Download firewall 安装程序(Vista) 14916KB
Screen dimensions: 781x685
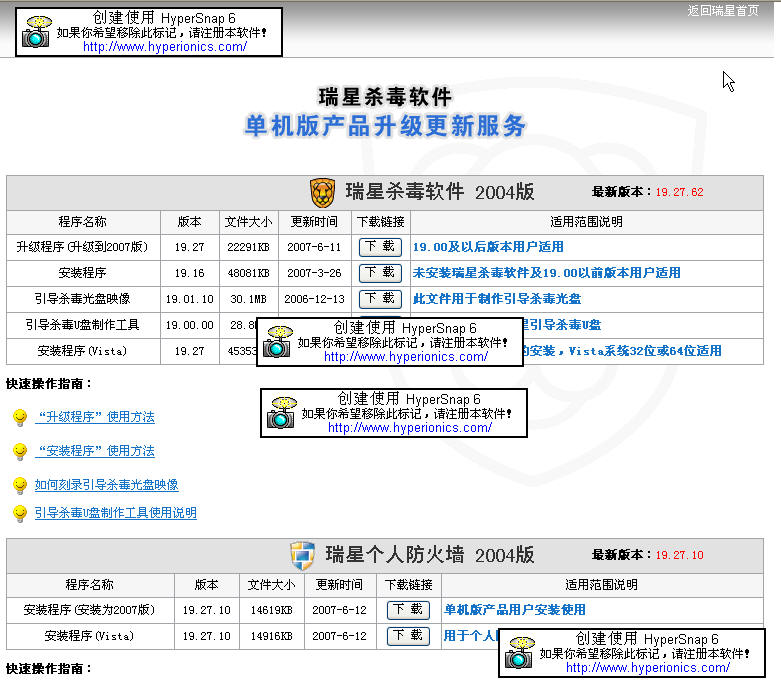click(x=408, y=636)
